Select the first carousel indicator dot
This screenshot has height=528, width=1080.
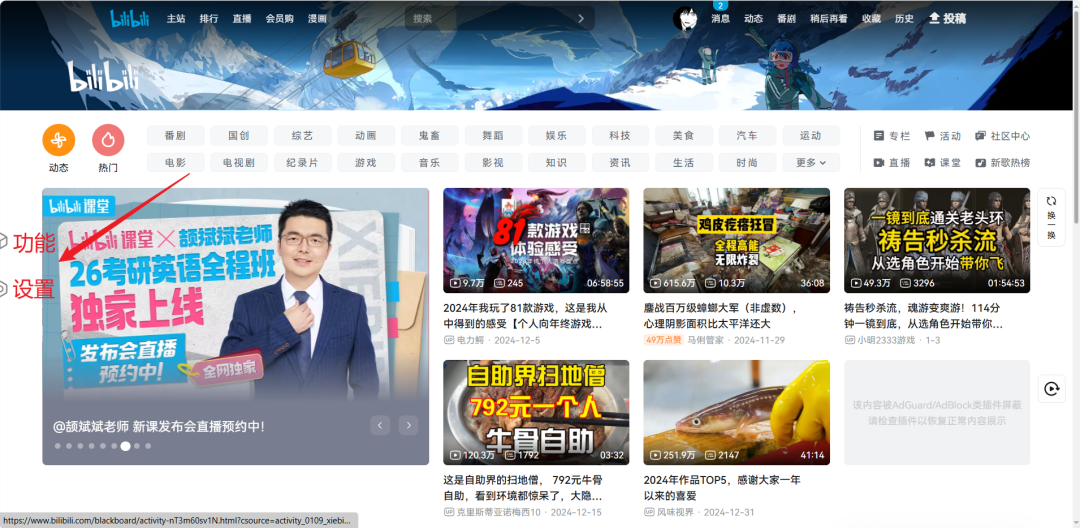58,446
